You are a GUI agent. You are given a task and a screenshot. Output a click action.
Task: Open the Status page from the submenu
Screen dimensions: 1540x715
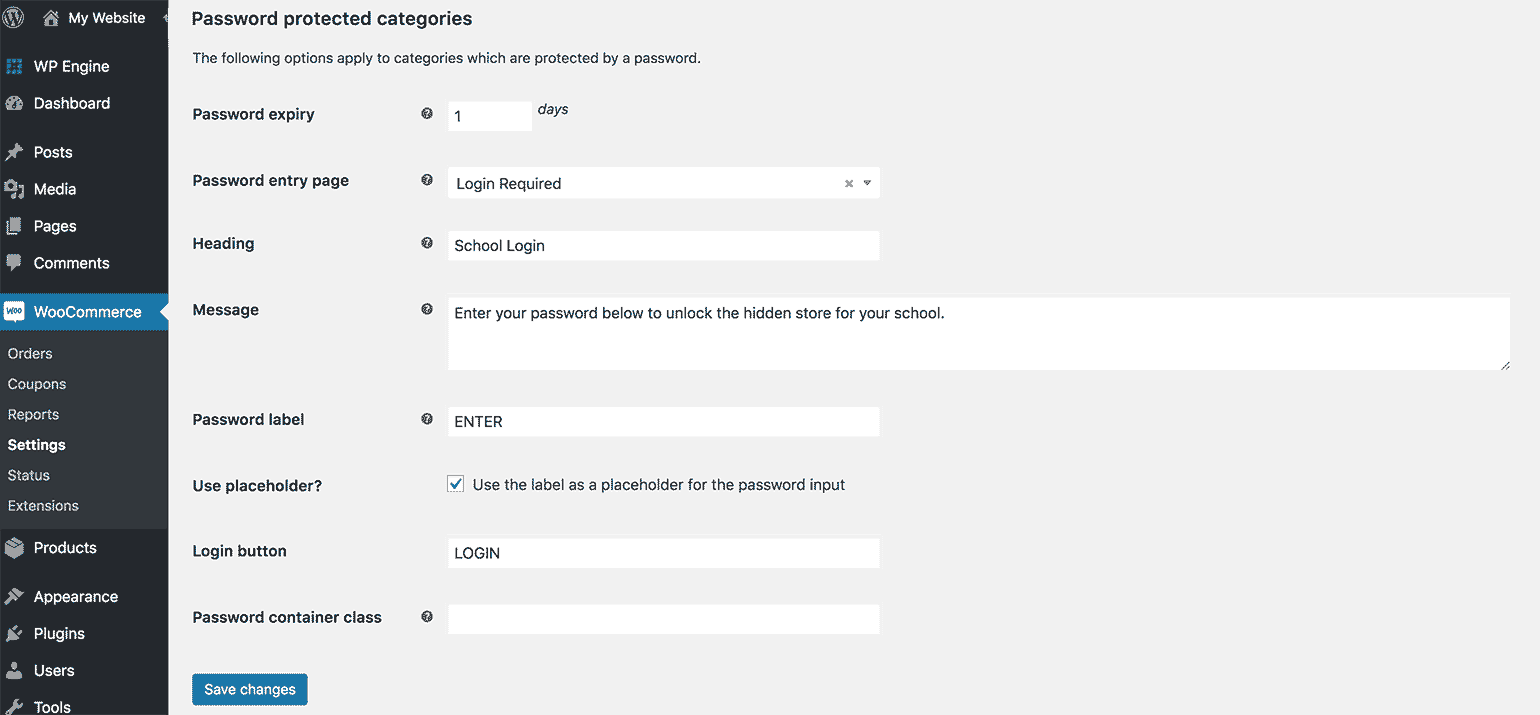pyautogui.click(x=27, y=475)
